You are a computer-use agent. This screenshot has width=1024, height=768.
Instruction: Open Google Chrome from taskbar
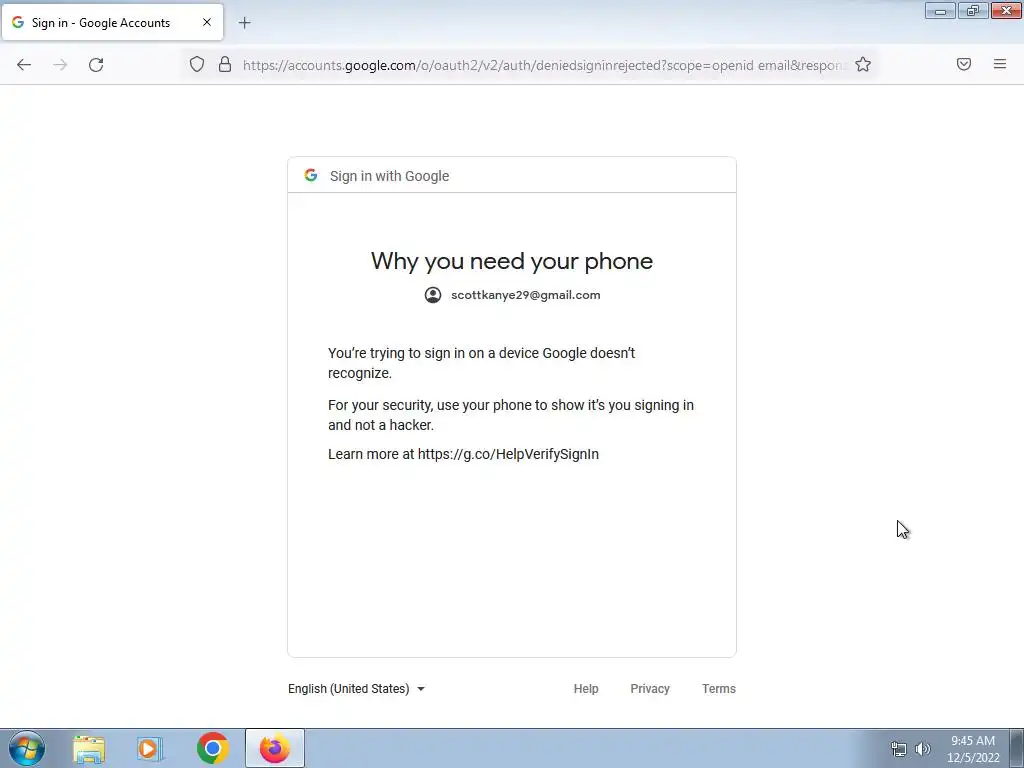(212, 748)
